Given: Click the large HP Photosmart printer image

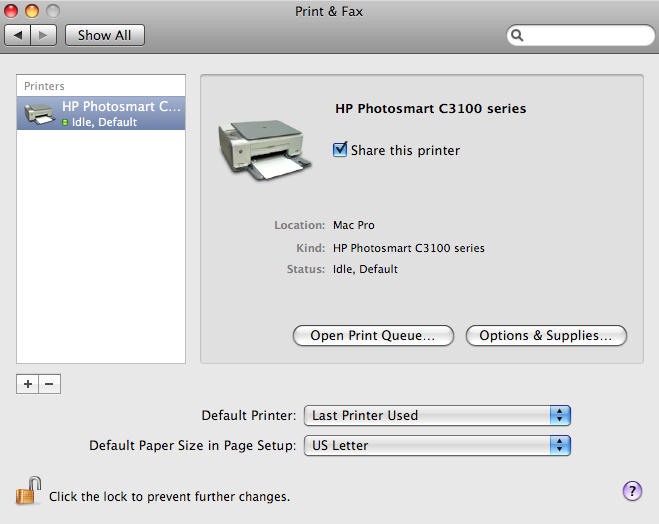Looking at the screenshot, I should (x=265, y=149).
